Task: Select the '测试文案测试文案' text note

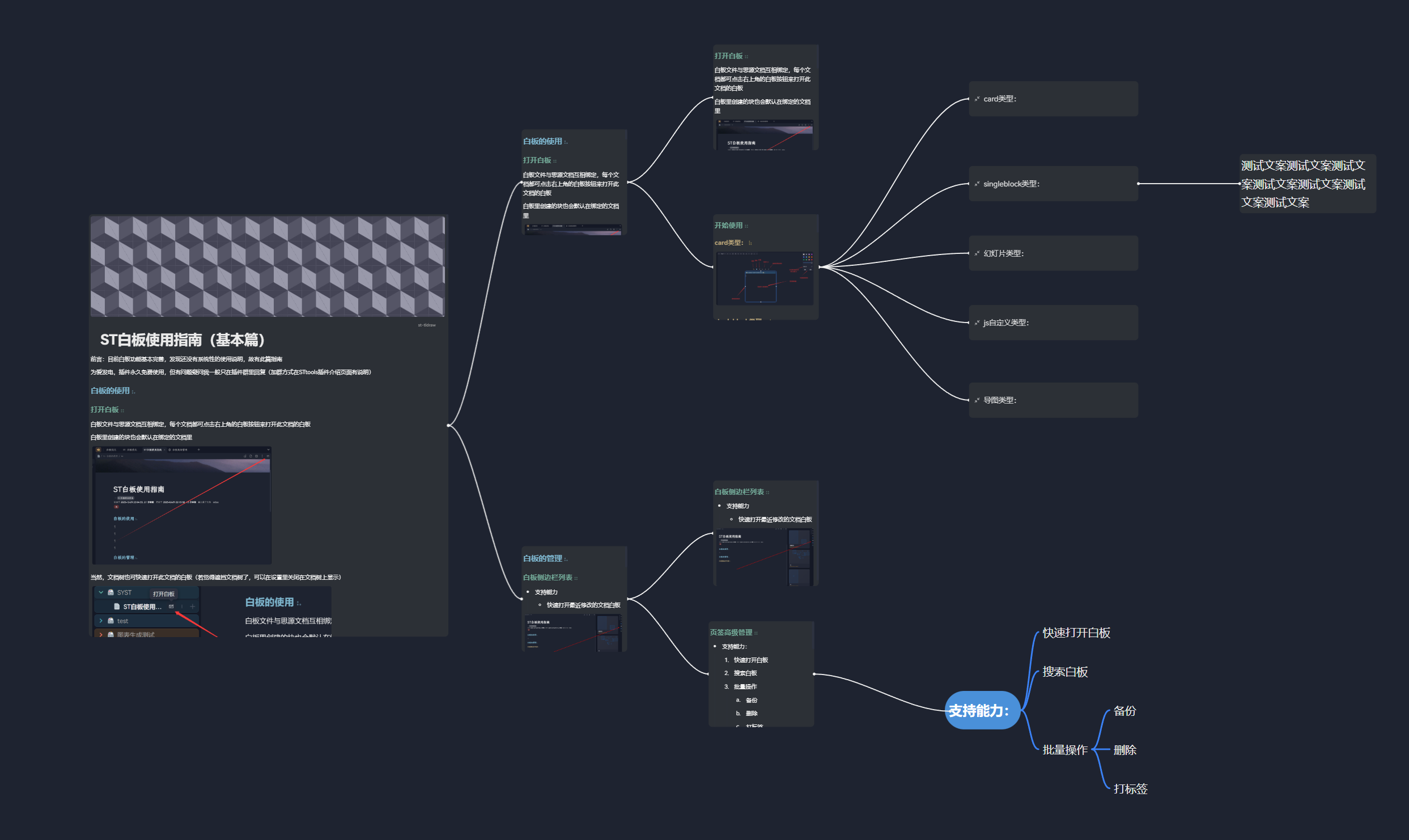Action: pyautogui.click(x=1308, y=184)
